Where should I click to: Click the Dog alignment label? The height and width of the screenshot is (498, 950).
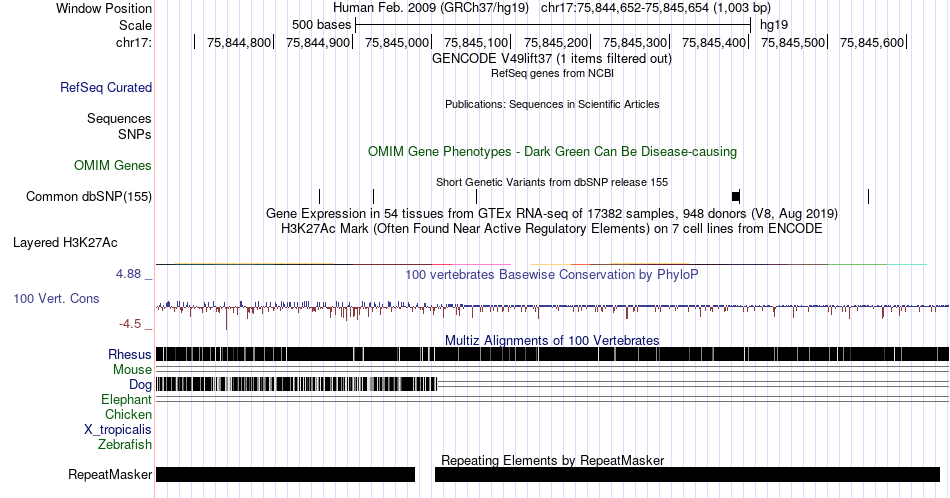pyautogui.click(x=141, y=385)
